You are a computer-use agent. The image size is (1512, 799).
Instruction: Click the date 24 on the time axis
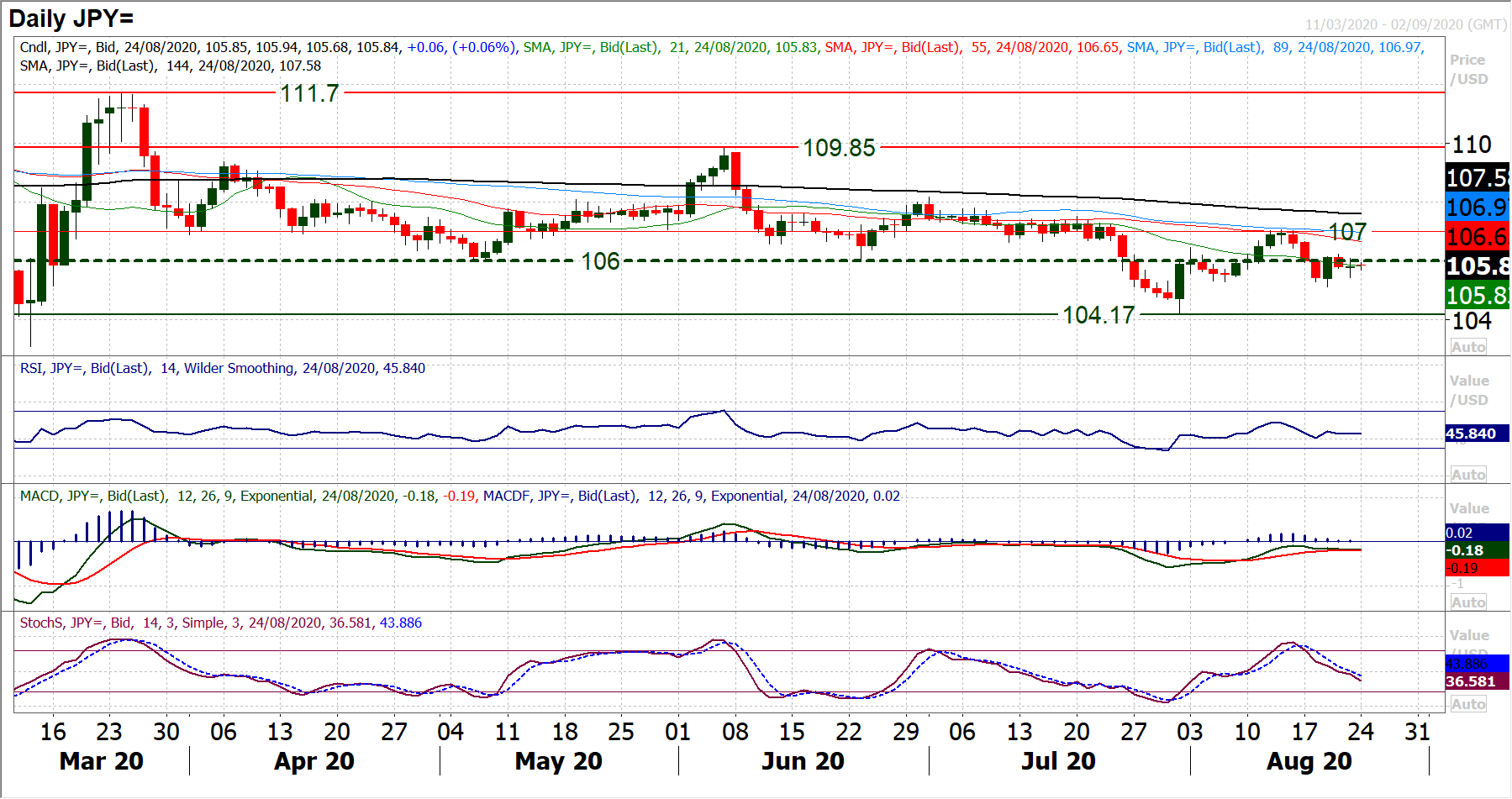coord(1361,732)
